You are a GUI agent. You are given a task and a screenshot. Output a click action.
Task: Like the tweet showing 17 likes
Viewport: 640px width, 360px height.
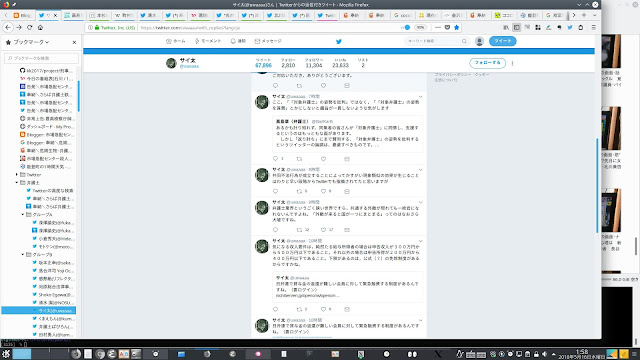(323, 230)
